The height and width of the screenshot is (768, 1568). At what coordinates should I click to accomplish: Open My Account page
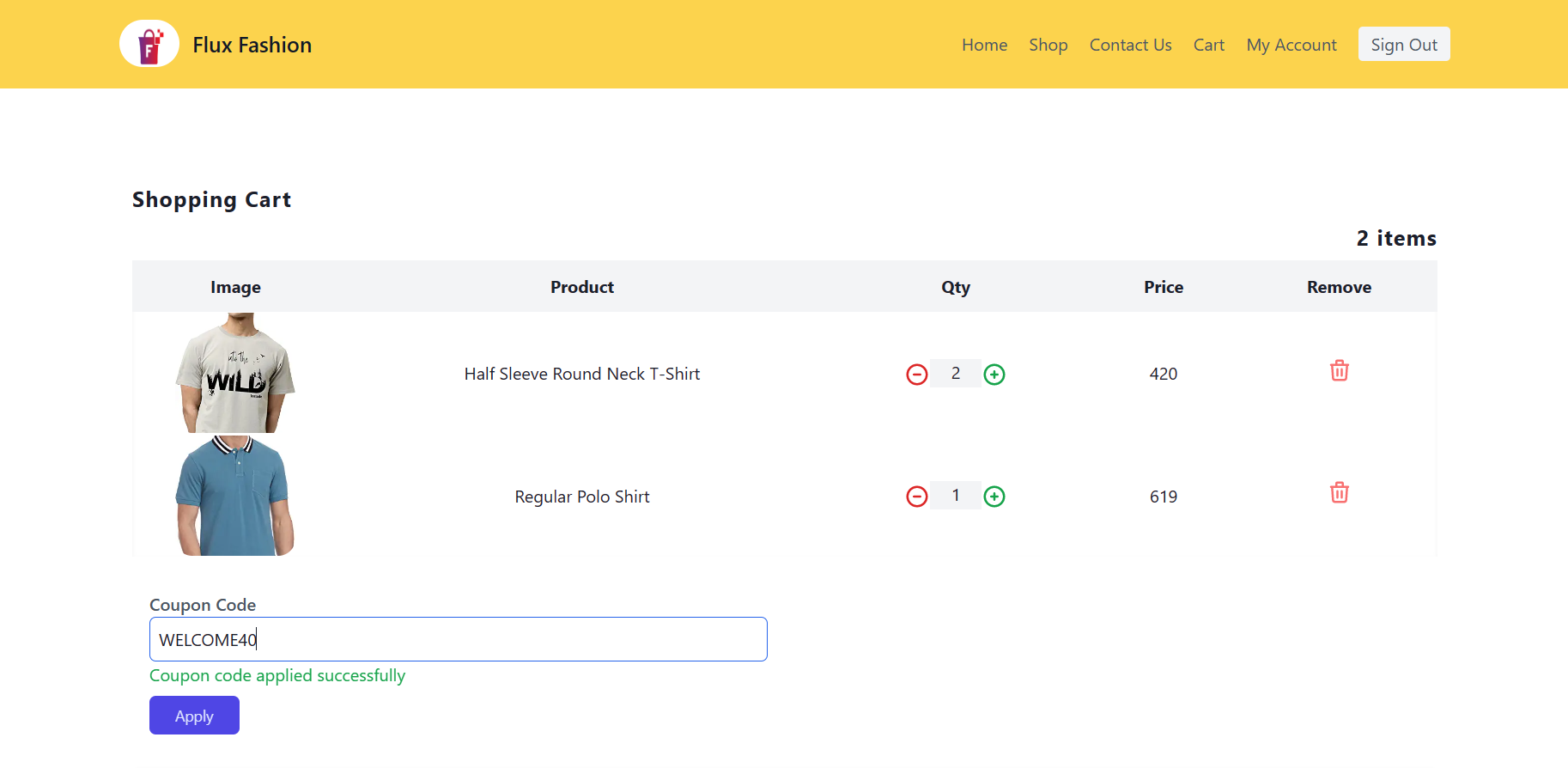[1291, 45]
